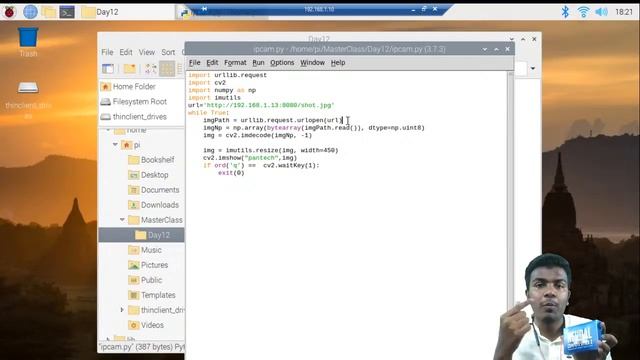Open IDLE's Format menu
This screenshot has height=360, width=640.
(236, 62)
